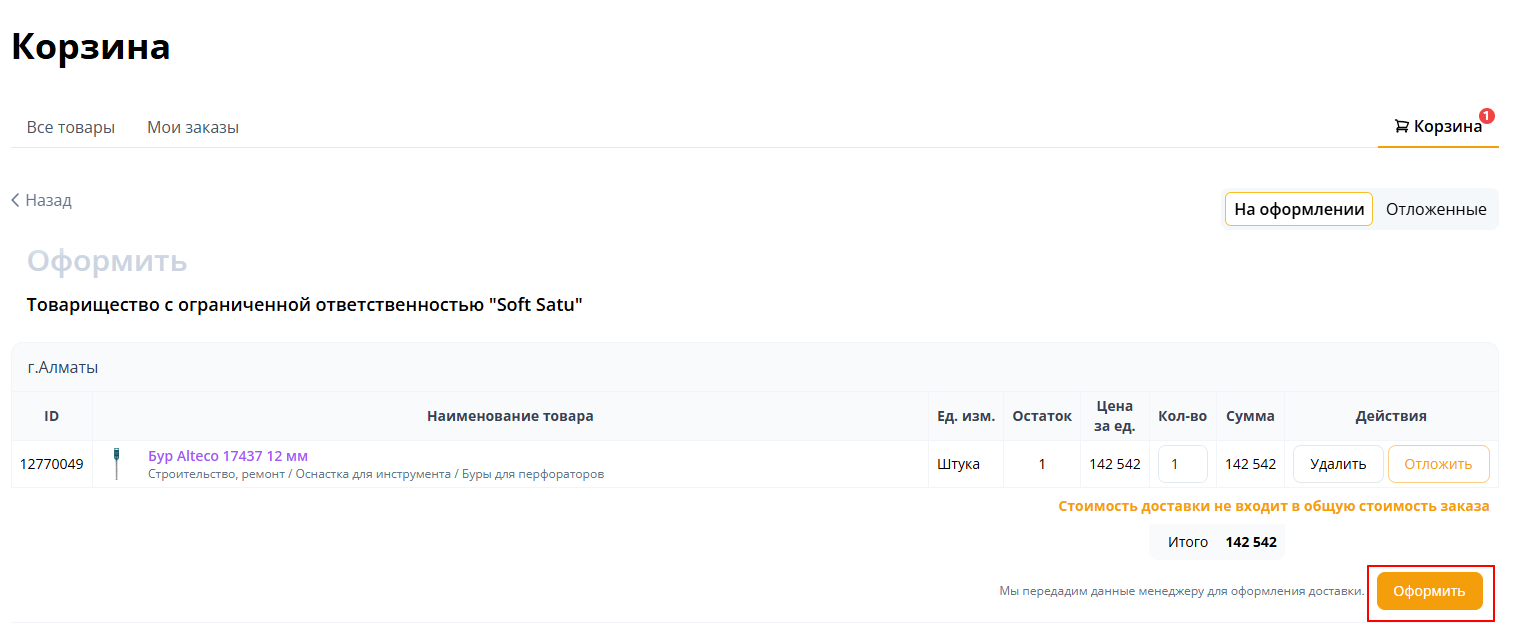Click the Сумма column header

click(x=1251, y=416)
